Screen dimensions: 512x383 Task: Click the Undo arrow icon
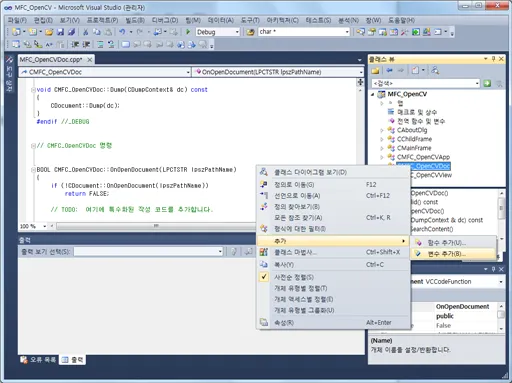tap(122, 32)
